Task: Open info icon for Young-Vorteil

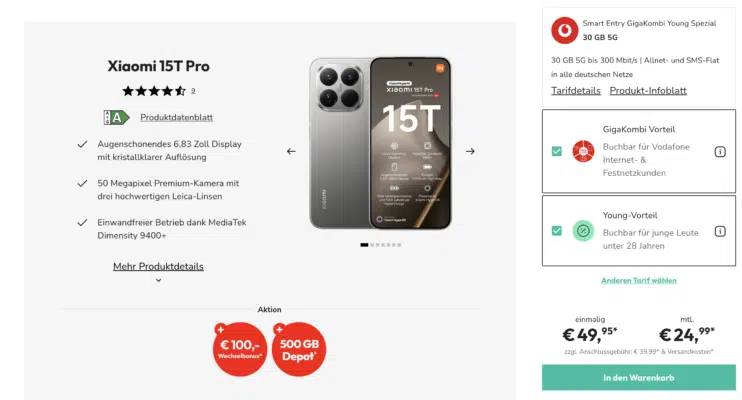Action: pyautogui.click(x=720, y=231)
